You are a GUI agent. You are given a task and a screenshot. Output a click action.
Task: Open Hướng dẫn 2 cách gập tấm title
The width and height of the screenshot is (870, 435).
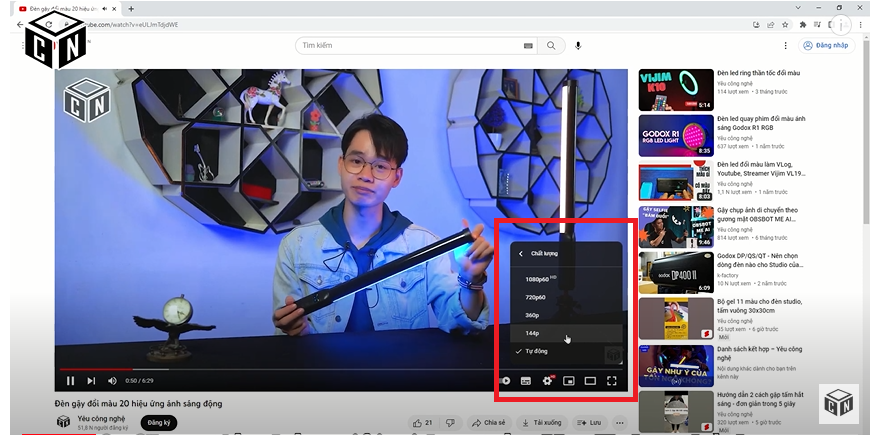tap(760, 399)
